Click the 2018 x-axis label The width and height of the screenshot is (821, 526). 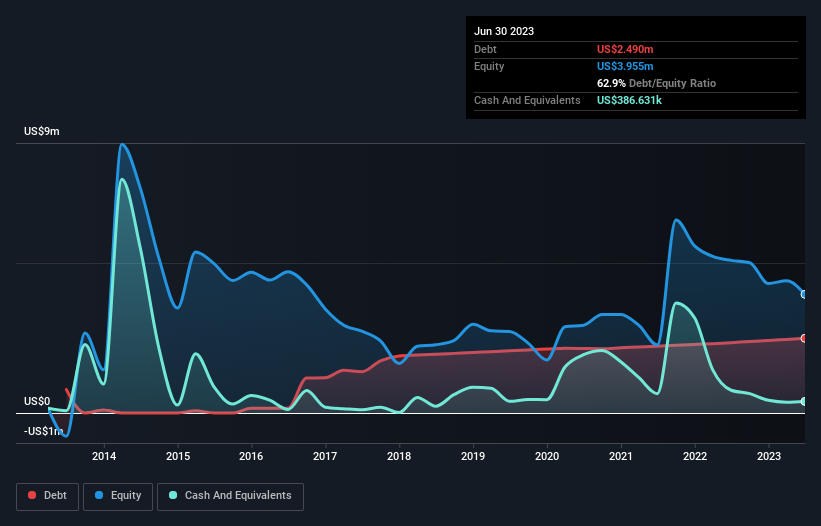pos(399,456)
